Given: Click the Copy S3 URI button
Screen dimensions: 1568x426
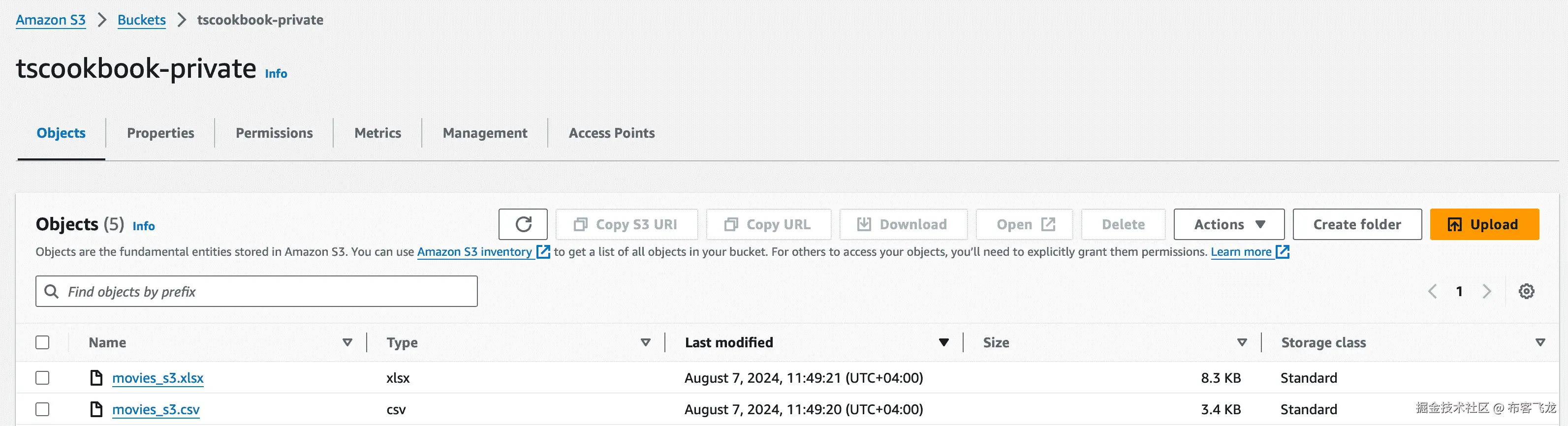Looking at the screenshot, I should click(x=627, y=225).
